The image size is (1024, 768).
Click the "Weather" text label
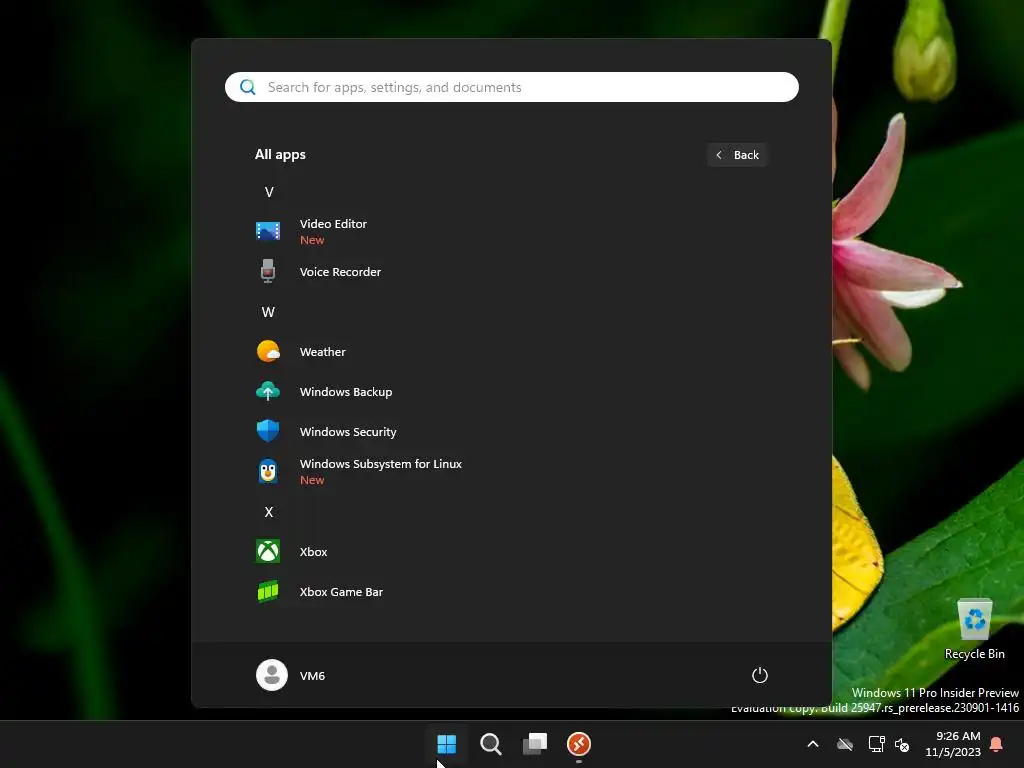pyautogui.click(x=323, y=352)
